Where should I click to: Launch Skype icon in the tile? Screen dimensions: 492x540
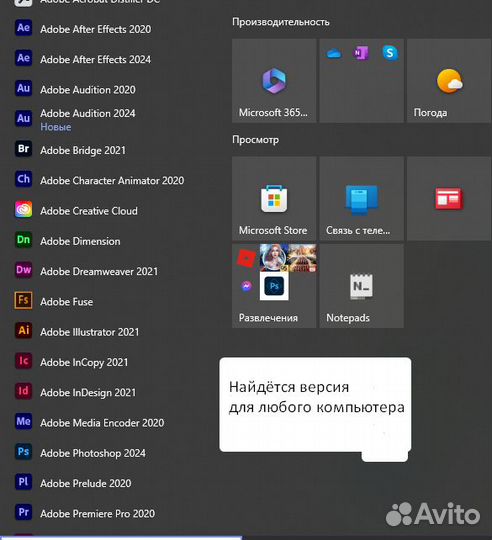[390, 53]
